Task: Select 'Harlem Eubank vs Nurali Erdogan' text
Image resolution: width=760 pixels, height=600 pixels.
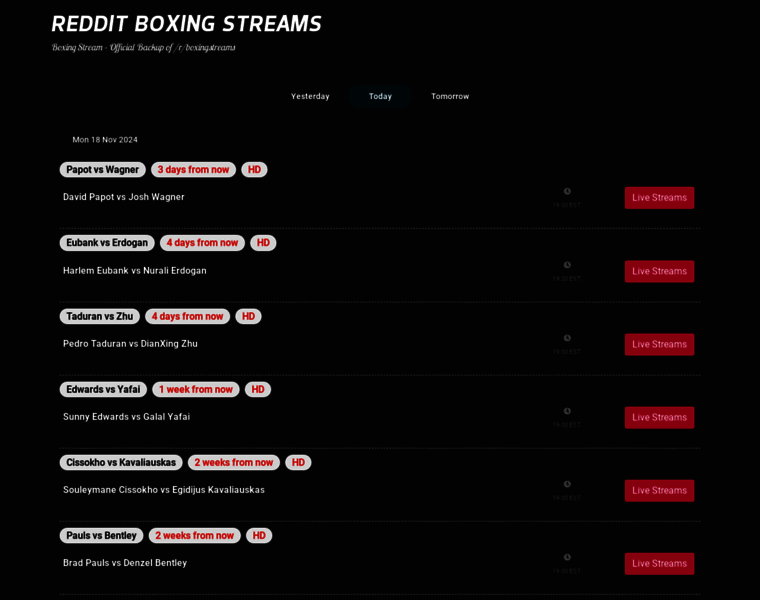Action: tap(135, 271)
